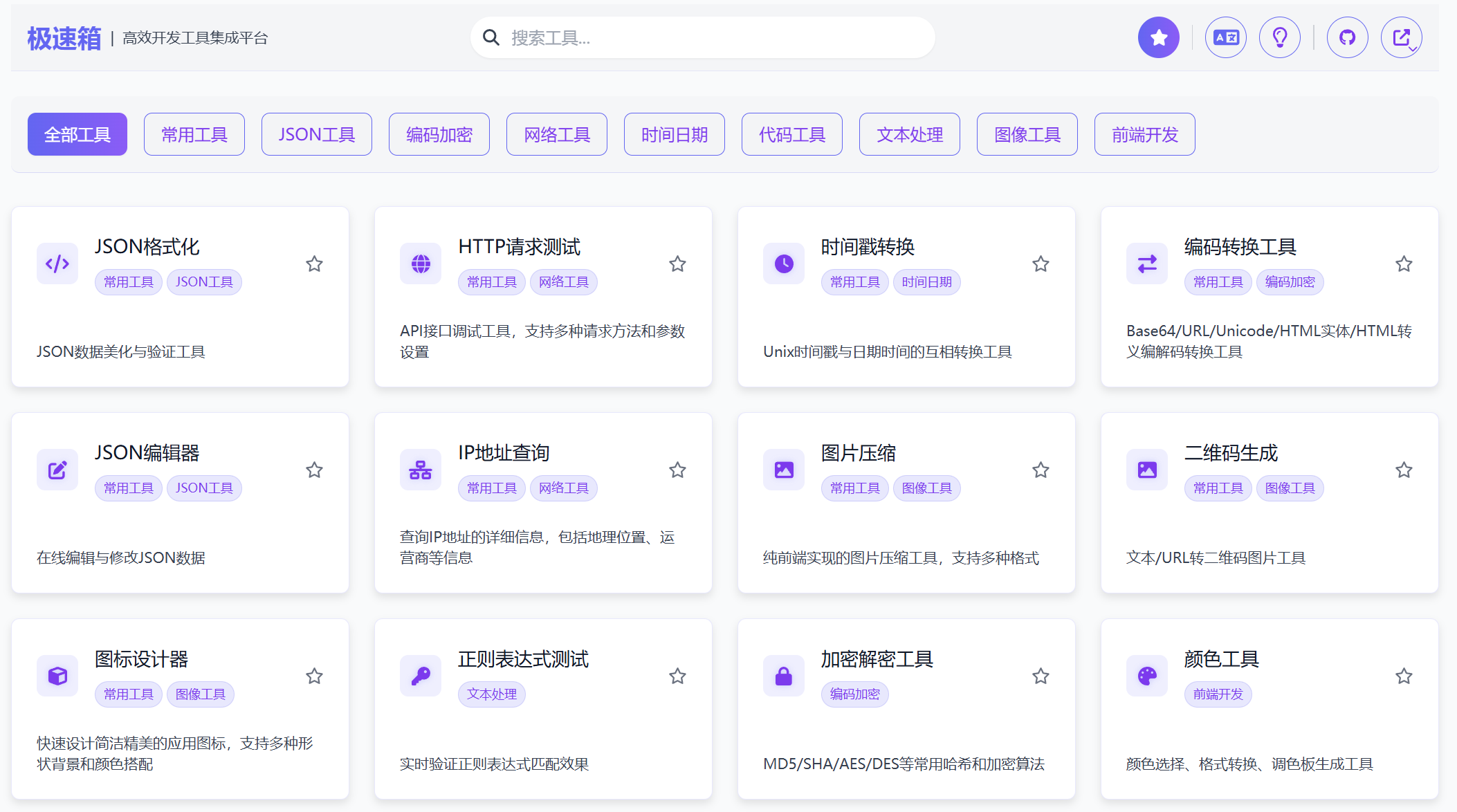Click the IP地址查询 network icon

point(421,470)
